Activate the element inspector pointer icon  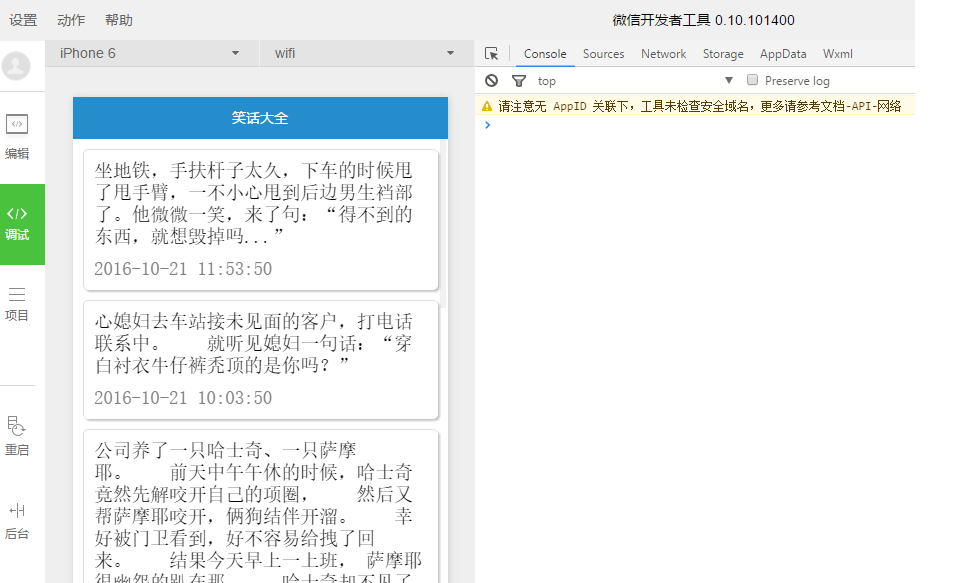pyautogui.click(x=492, y=54)
